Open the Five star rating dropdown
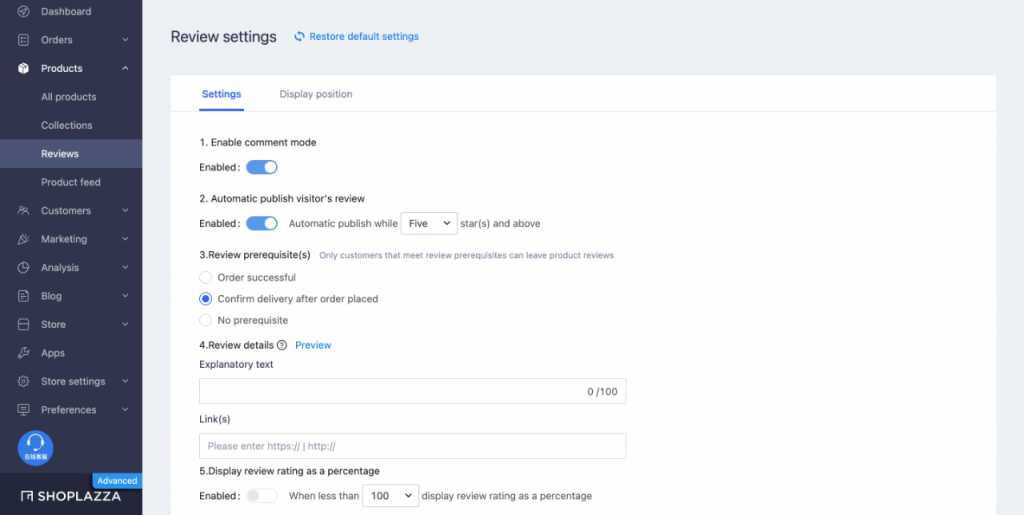 [x=429, y=223]
